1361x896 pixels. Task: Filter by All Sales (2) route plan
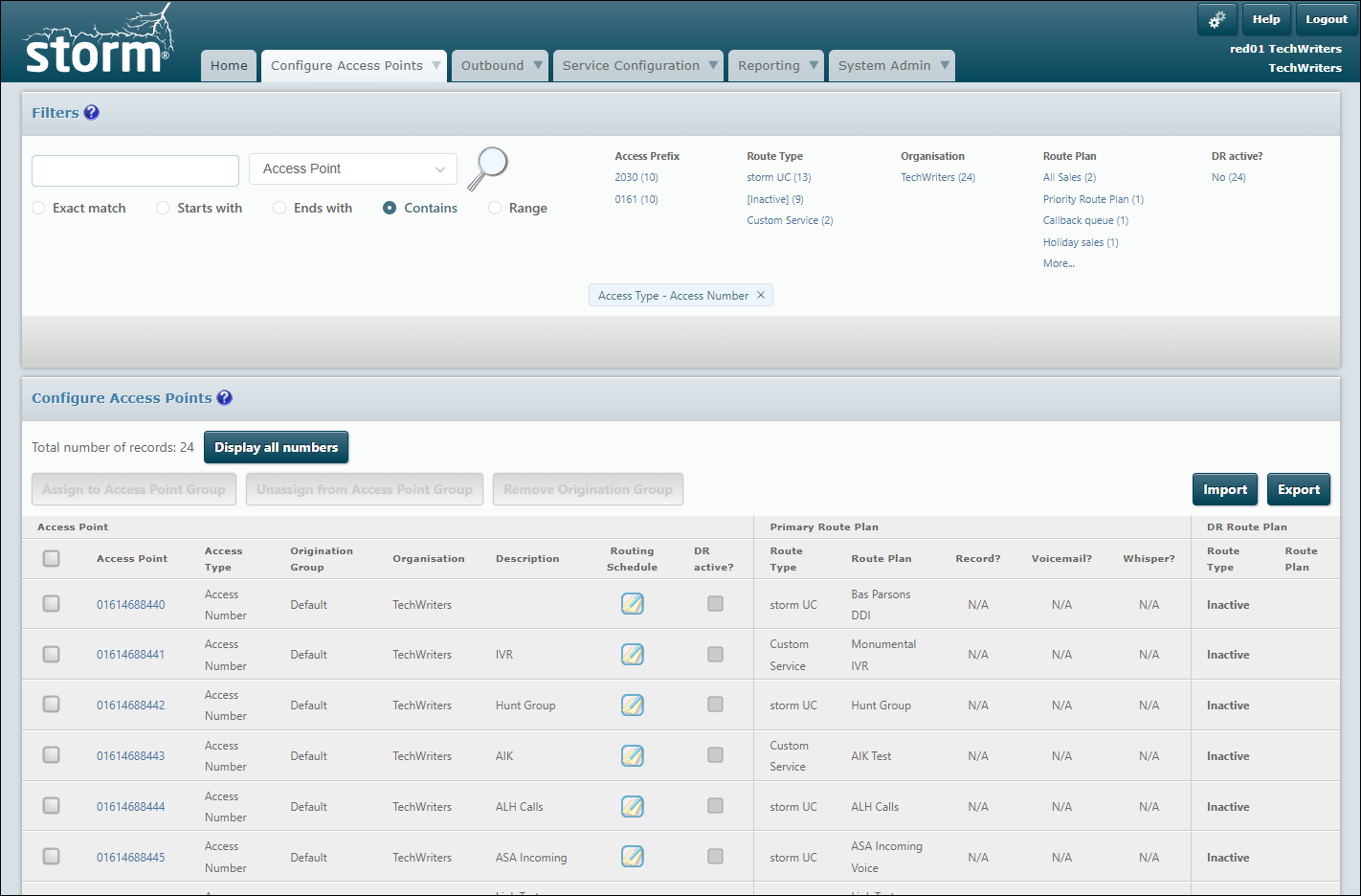[x=1070, y=177]
